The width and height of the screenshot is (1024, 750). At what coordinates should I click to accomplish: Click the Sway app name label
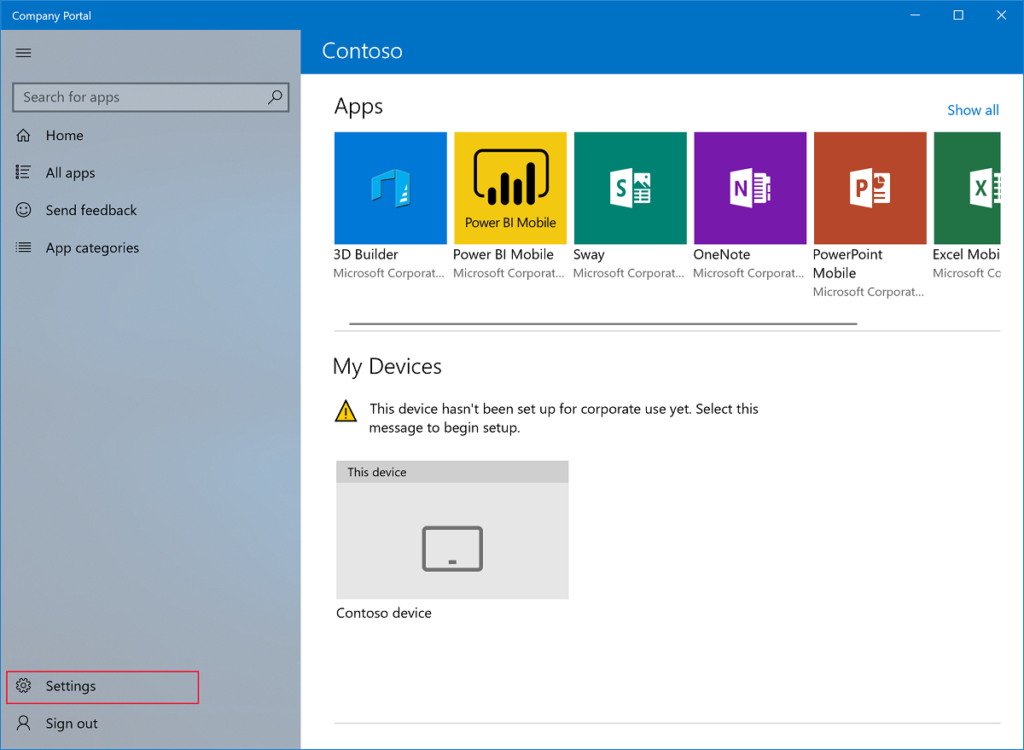coord(589,255)
